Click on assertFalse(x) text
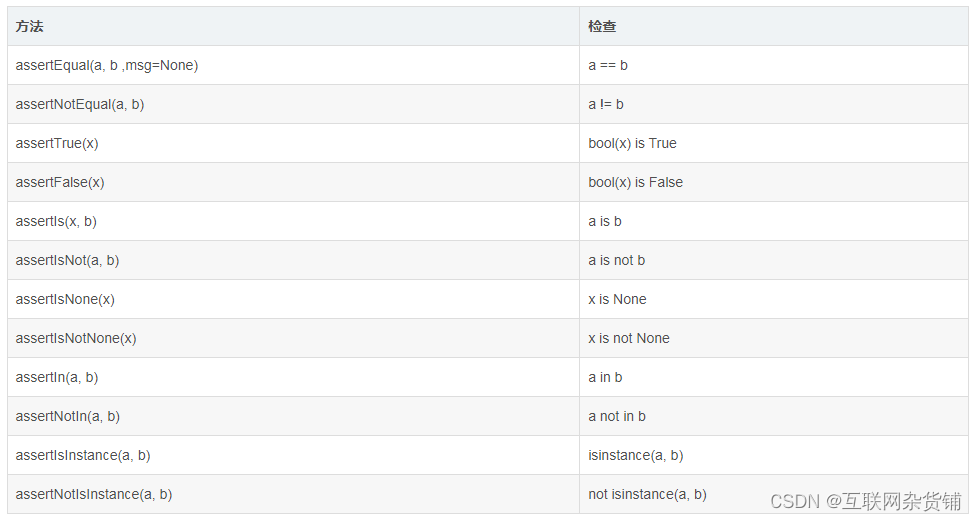Viewport: 977px width, 521px height. 60,183
